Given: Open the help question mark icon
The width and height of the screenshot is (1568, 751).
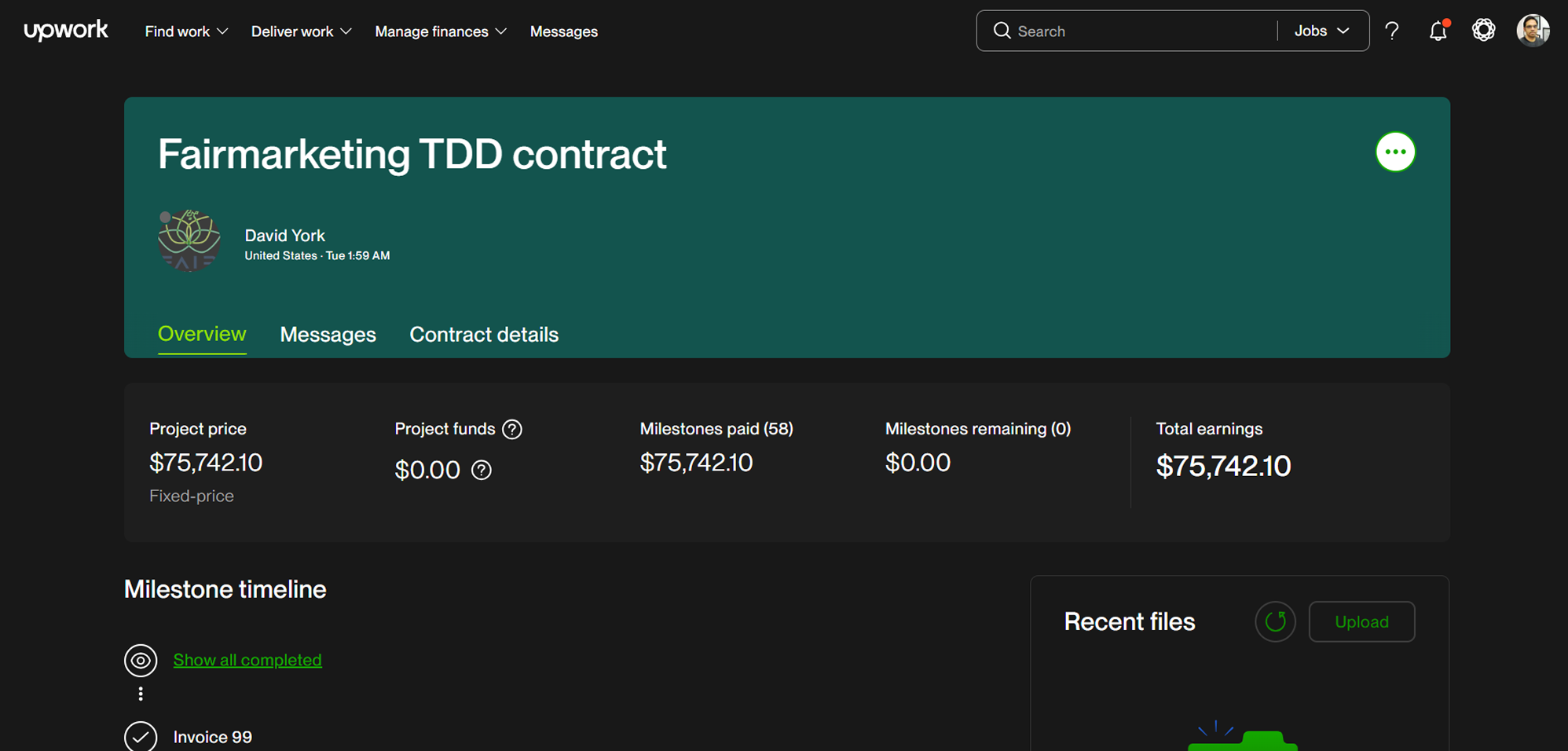Looking at the screenshot, I should [1391, 31].
